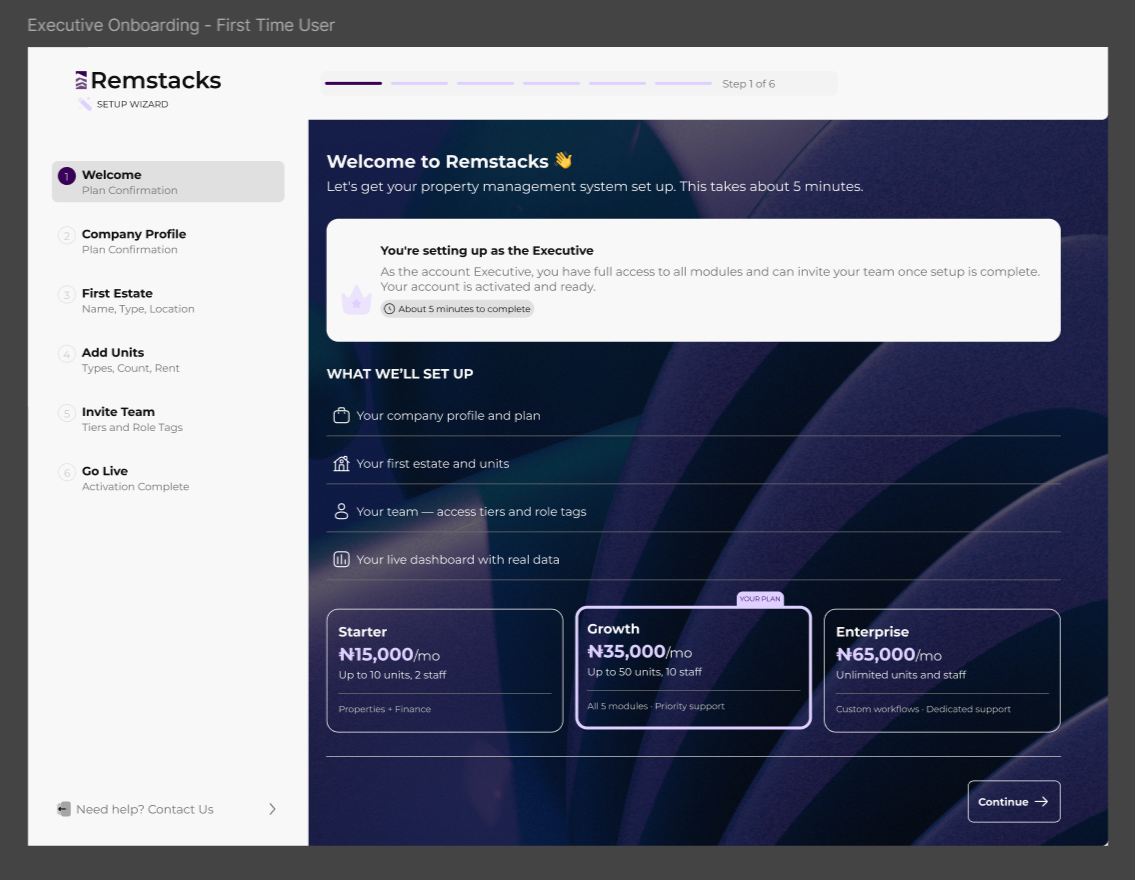This screenshot has height=880, width=1135.
Task: Go to Company Profile step
Action: pyautogui.click(x=168, y=241)
